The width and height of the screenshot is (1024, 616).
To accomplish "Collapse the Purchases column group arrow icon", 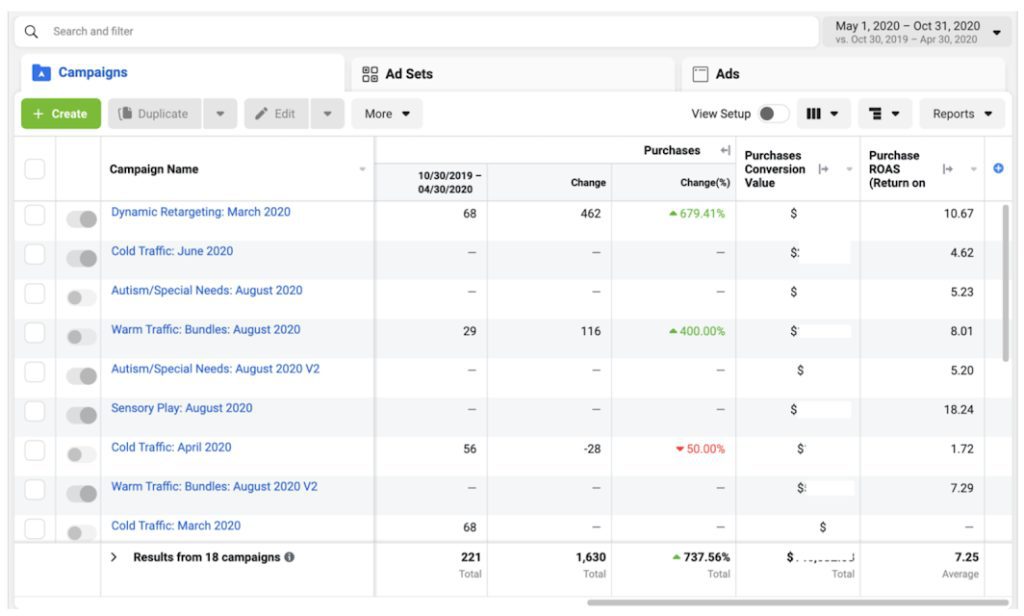I will [x=725, y=151].
